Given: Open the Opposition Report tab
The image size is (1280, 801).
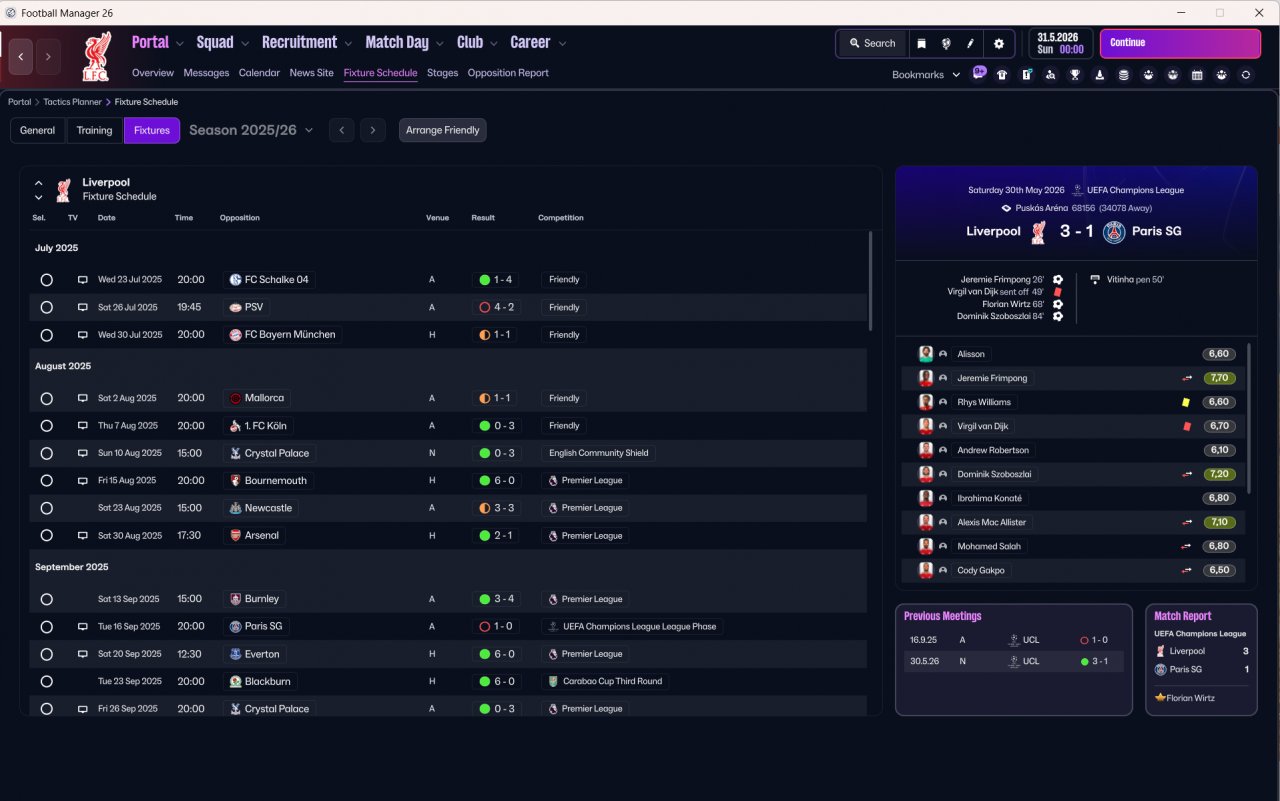Looking at the screenshot, I should 508,73.
